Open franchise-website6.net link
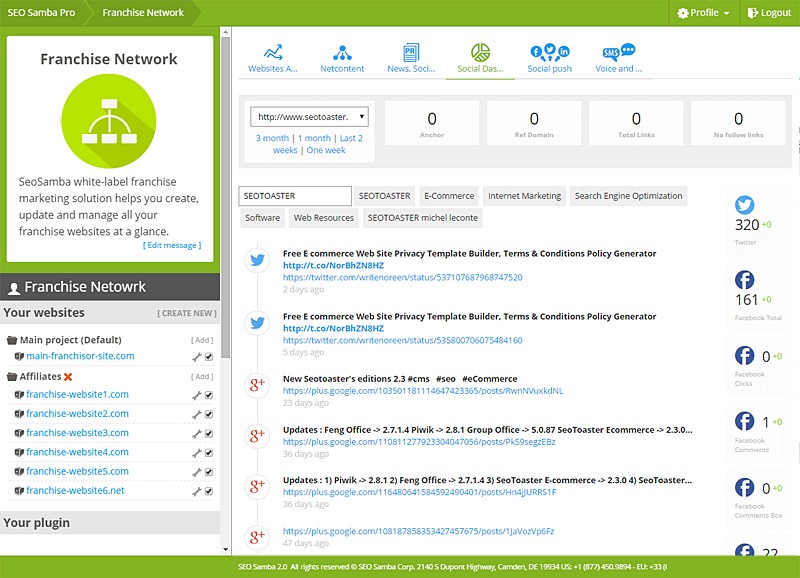The width and height of the screenshot is (800, 578). (76, 491)
